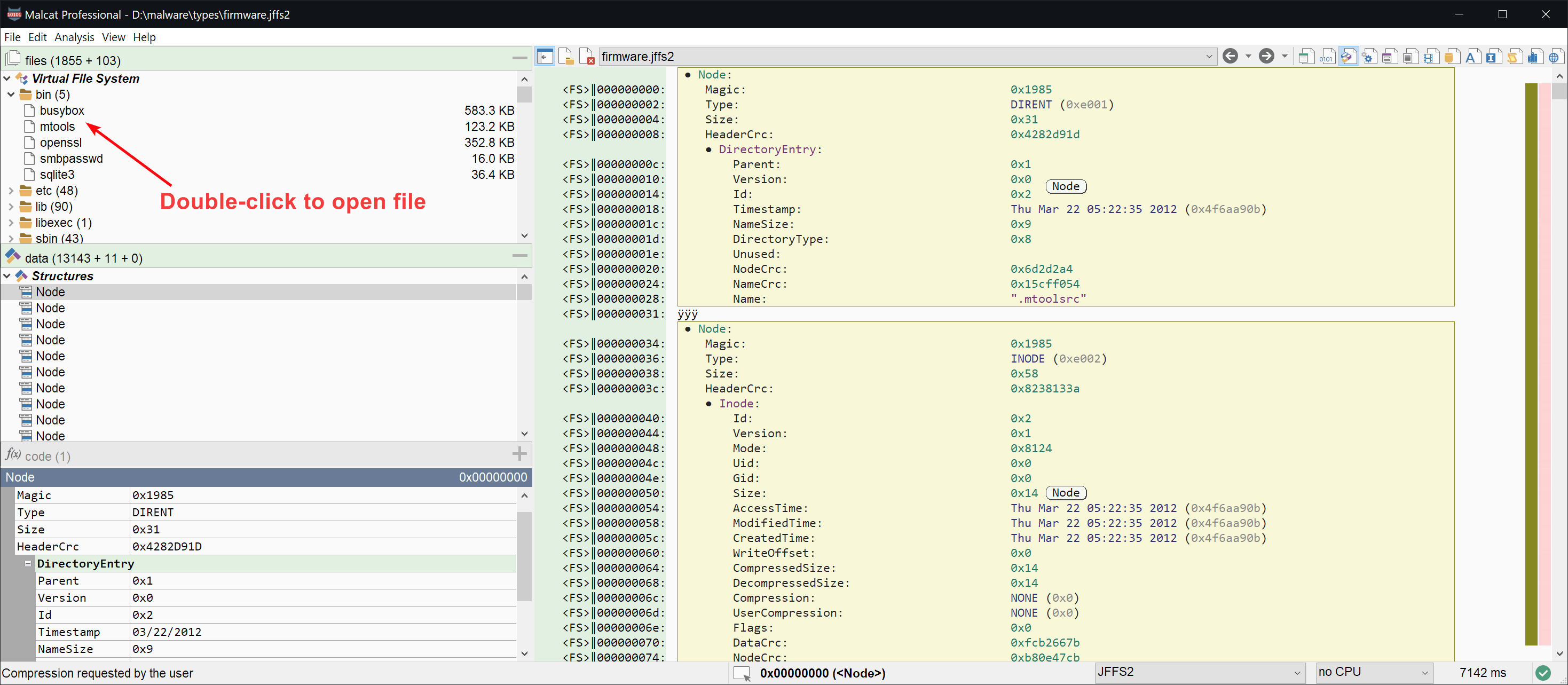Click Node badge next to Version 0x0
This screenshot has width=1568, height=685.
click(x=1065, y=186)
